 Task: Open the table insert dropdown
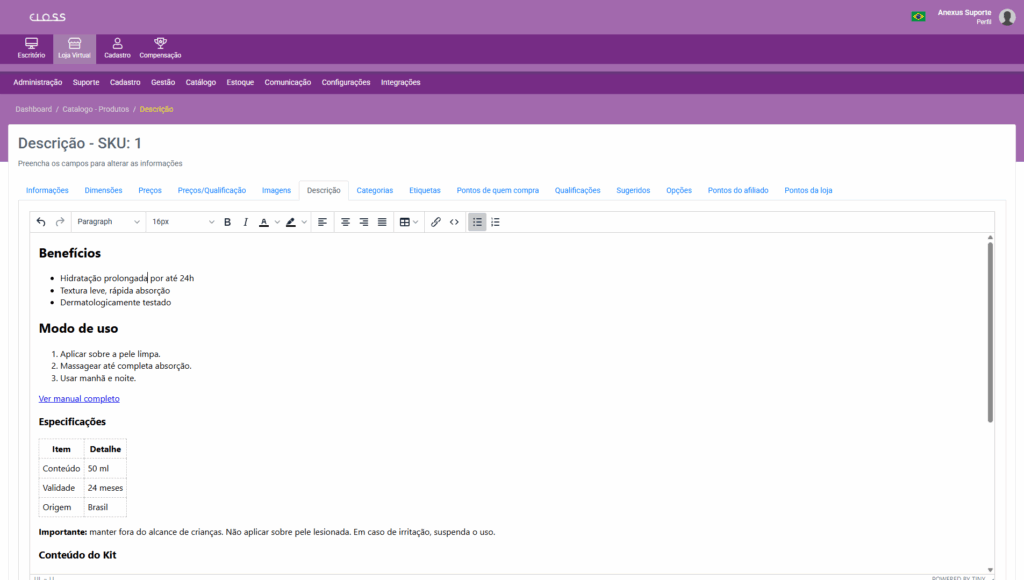point(409,222)
